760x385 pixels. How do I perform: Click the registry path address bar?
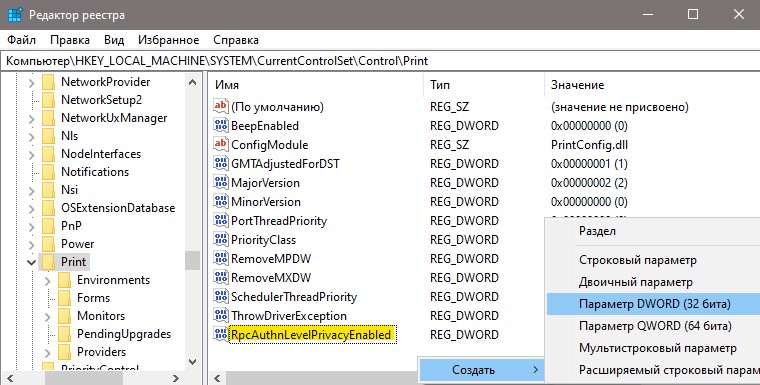coord(380,61)
